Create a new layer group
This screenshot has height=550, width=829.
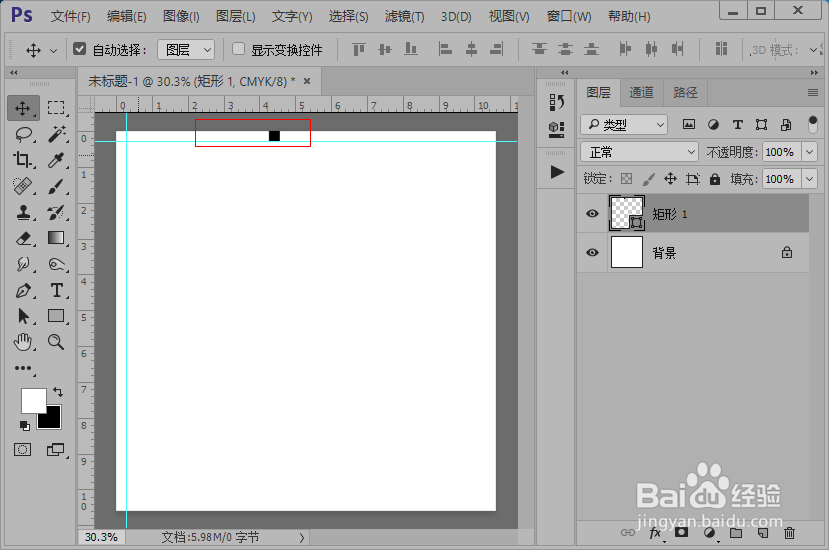(x=736, y=533)
